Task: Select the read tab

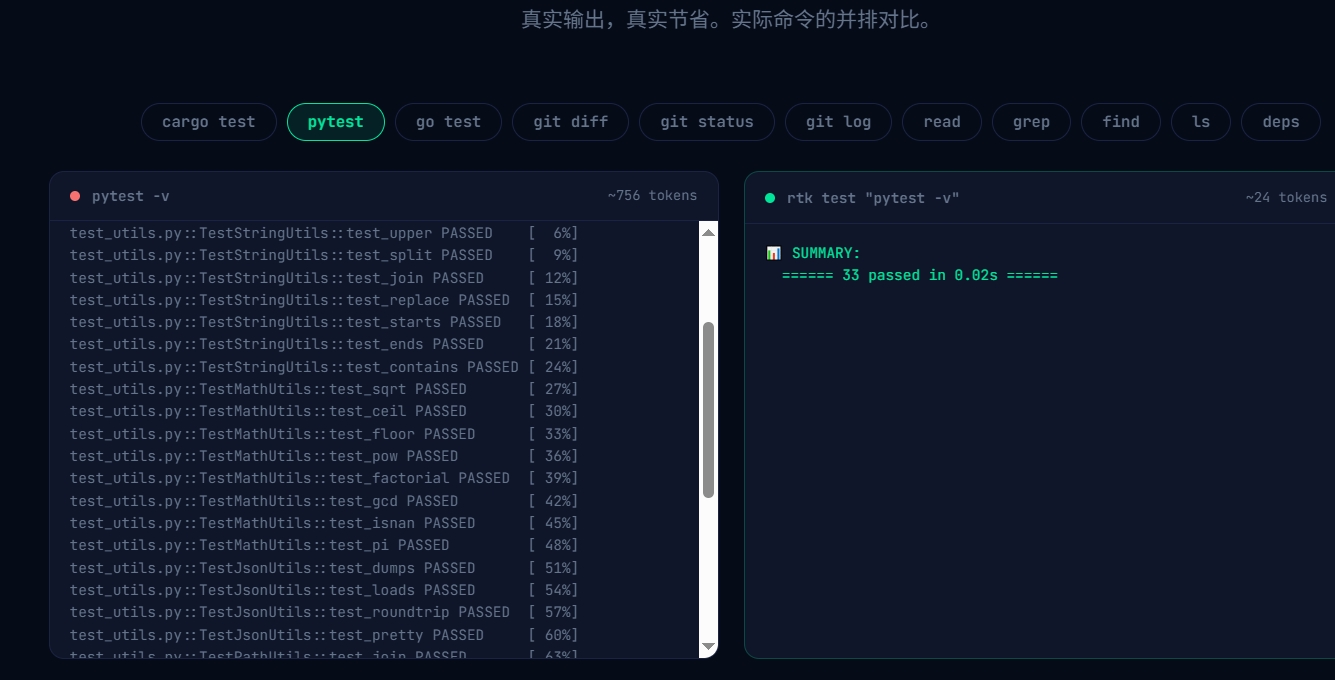Action: [x=942, y=122]
